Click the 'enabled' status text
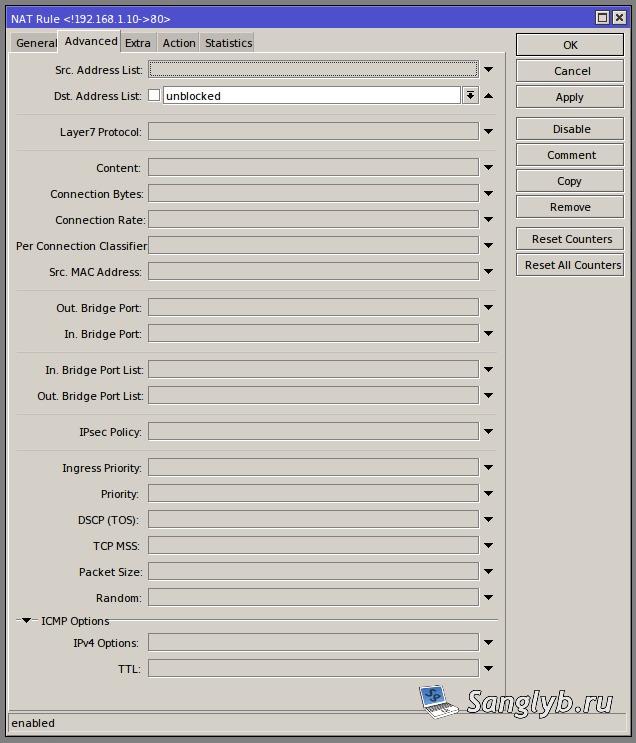The height and width of the screenshot is (743, 636). (x=33, y=723)
